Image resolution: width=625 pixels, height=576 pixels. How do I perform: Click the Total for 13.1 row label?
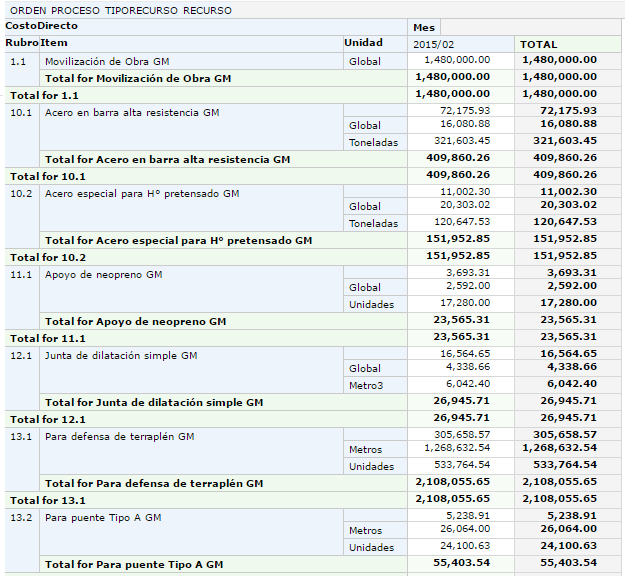[x=47, y=500]
